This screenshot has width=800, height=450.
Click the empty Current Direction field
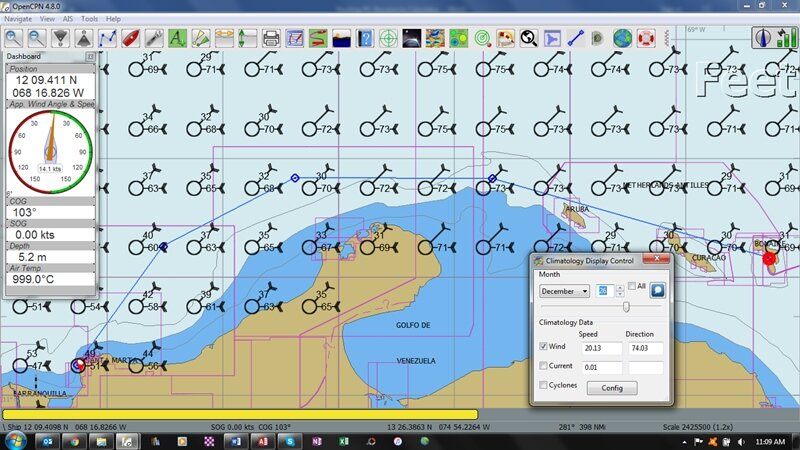645,367
